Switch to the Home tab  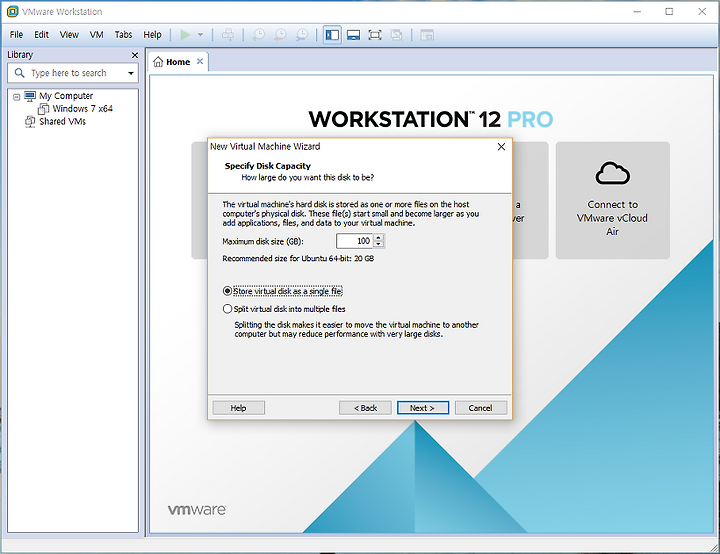[x=178, y=62]
